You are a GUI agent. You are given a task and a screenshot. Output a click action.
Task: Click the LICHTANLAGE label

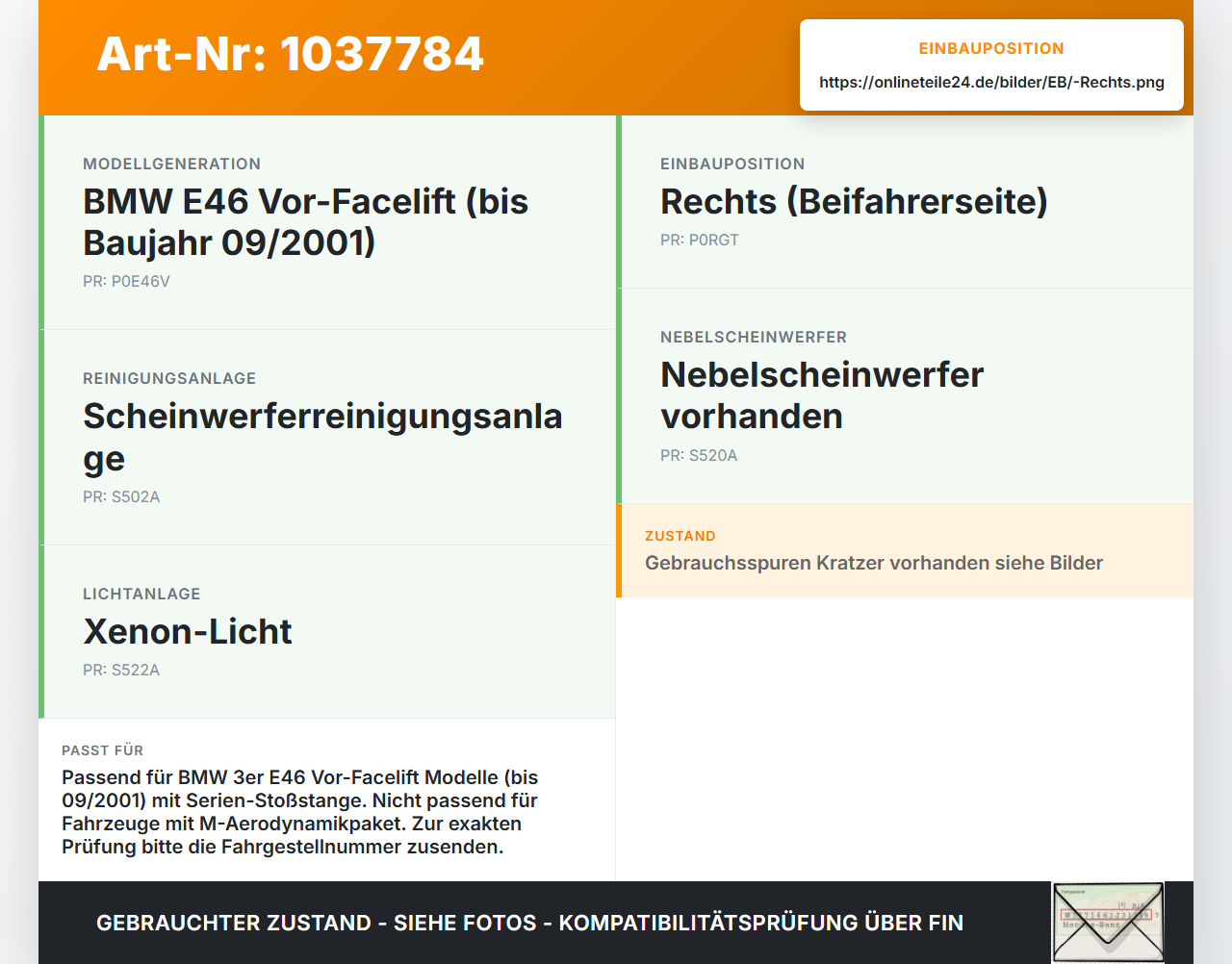(141, 594)
